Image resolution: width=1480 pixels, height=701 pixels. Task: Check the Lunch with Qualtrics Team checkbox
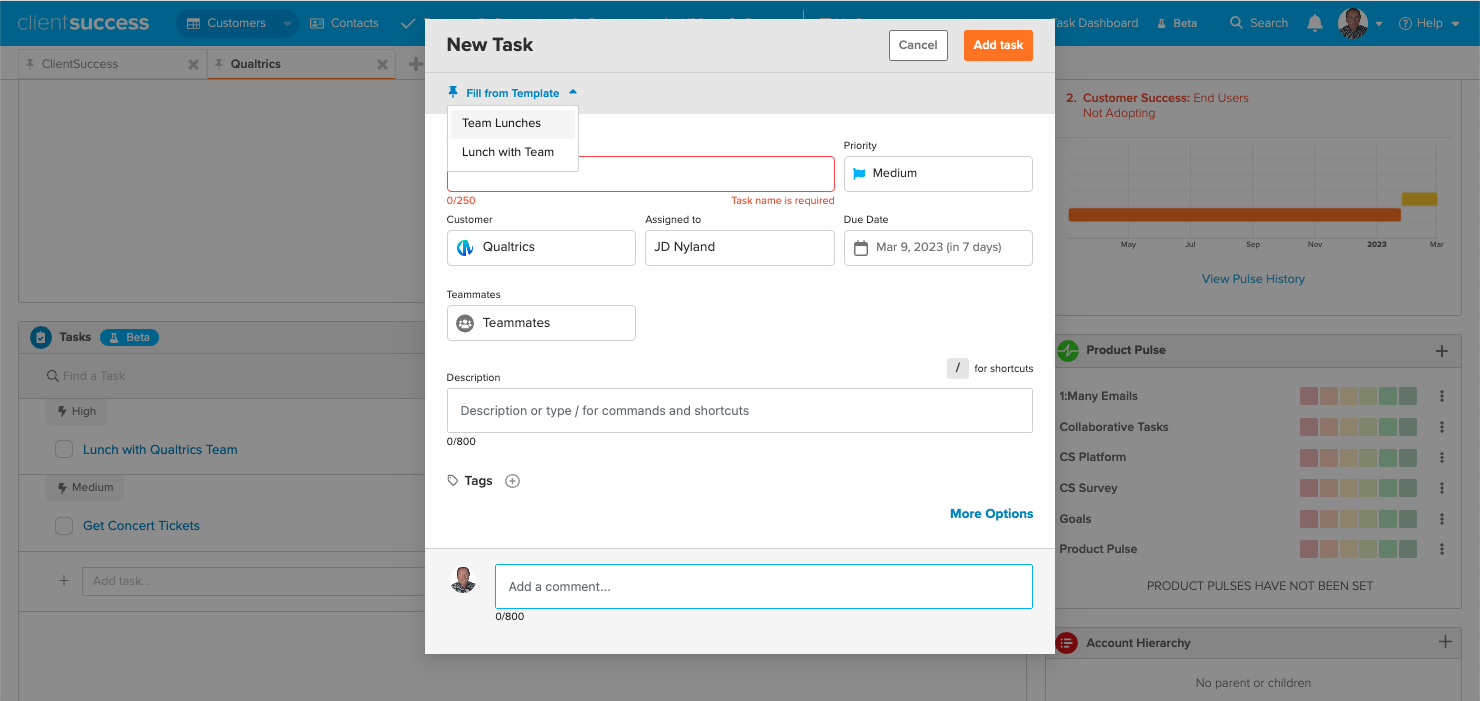point(64,450)
